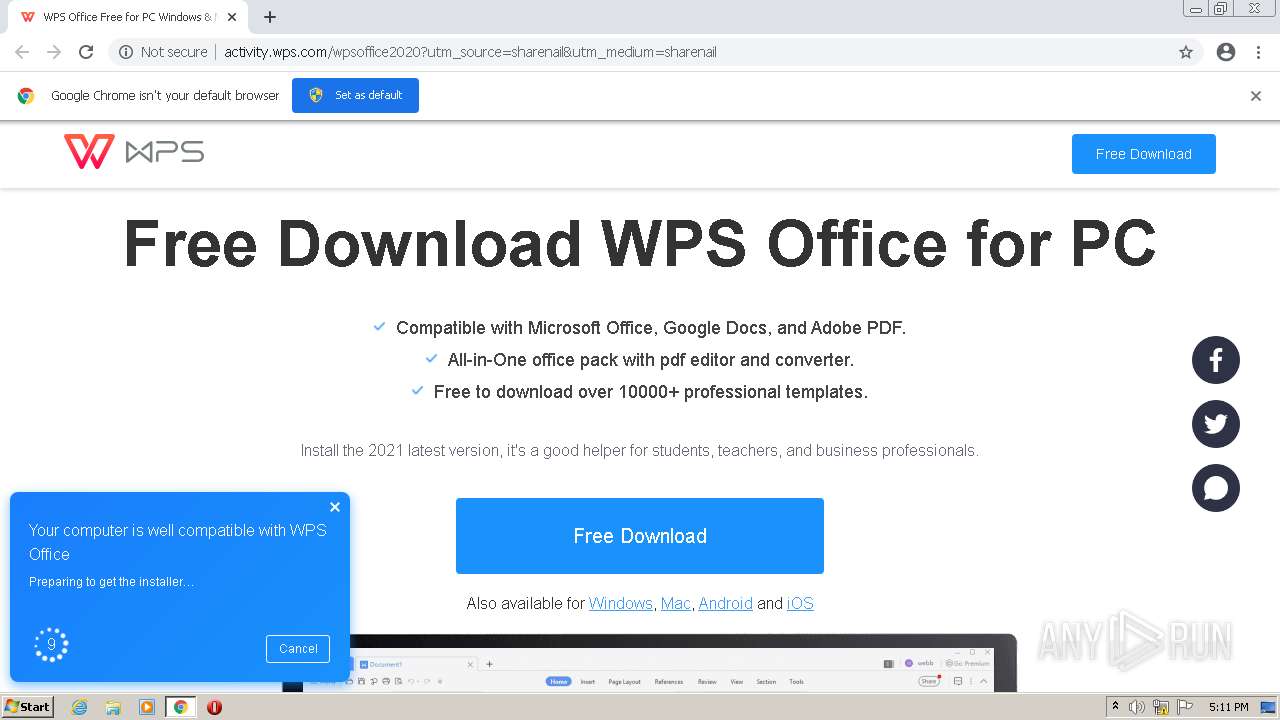Click the address bar URL

tap(470, 52)
